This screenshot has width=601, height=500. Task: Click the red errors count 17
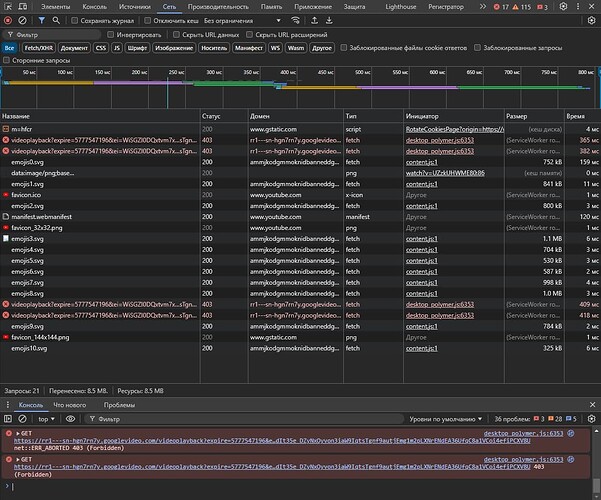pyautogui.click(x=501, y=7)
